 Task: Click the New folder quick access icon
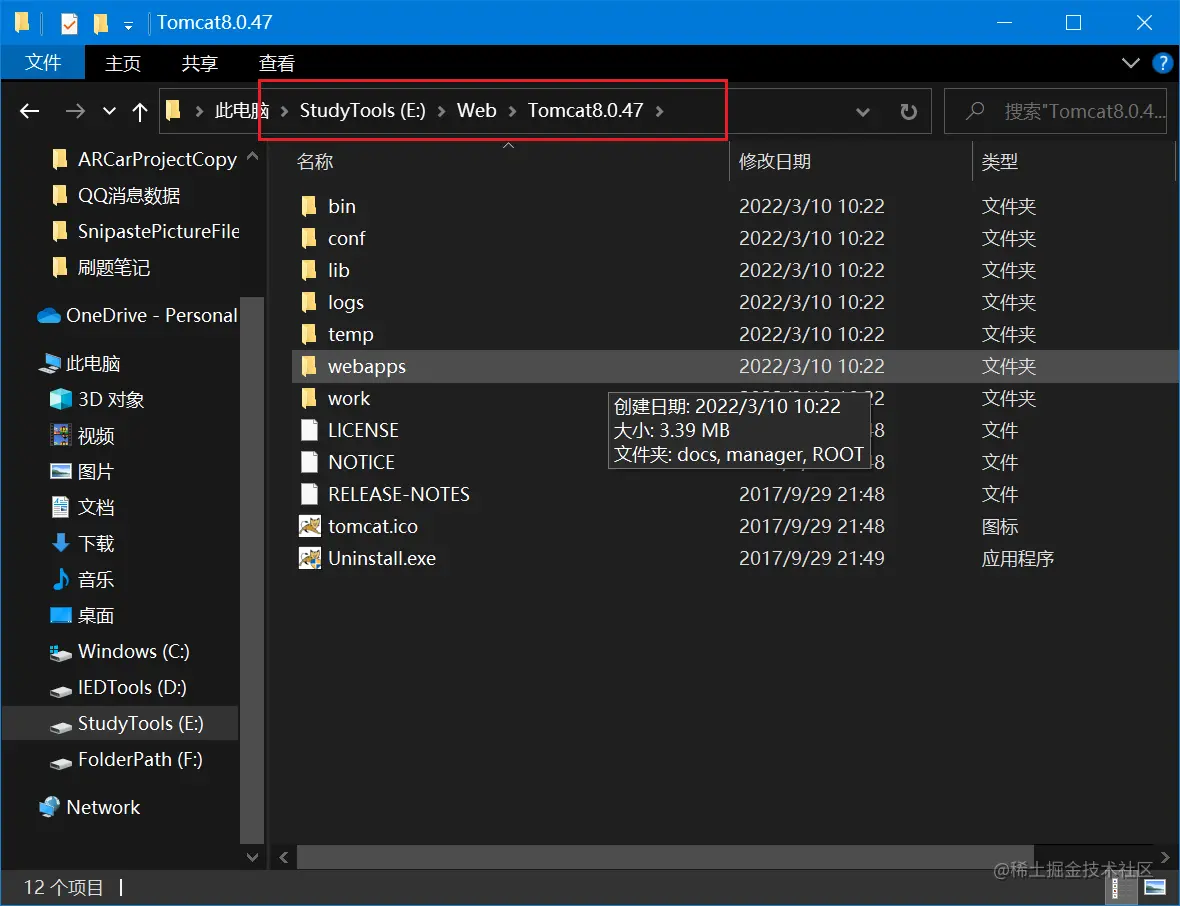(100, 23)
